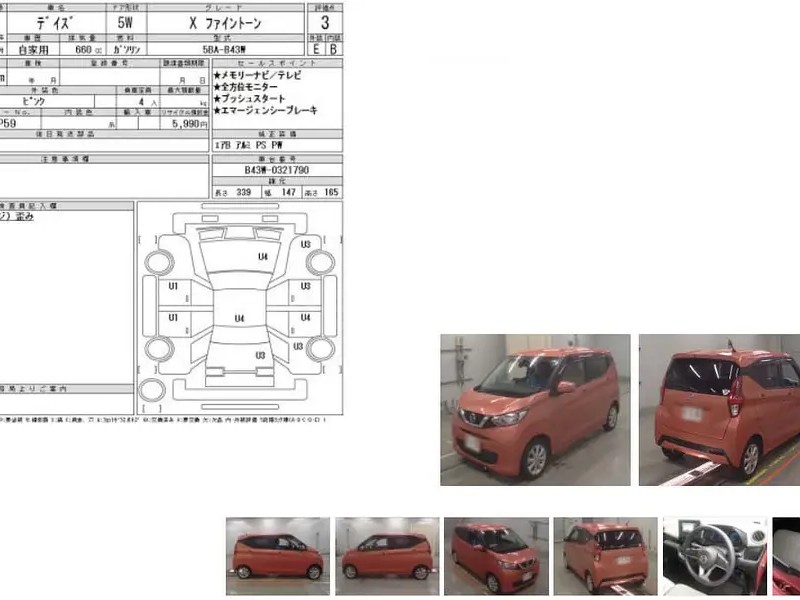Click the ★メモリーナビ/テレビ sales point
The height and width of the screenshot is (600, 800).
click(x=258, y=75)
